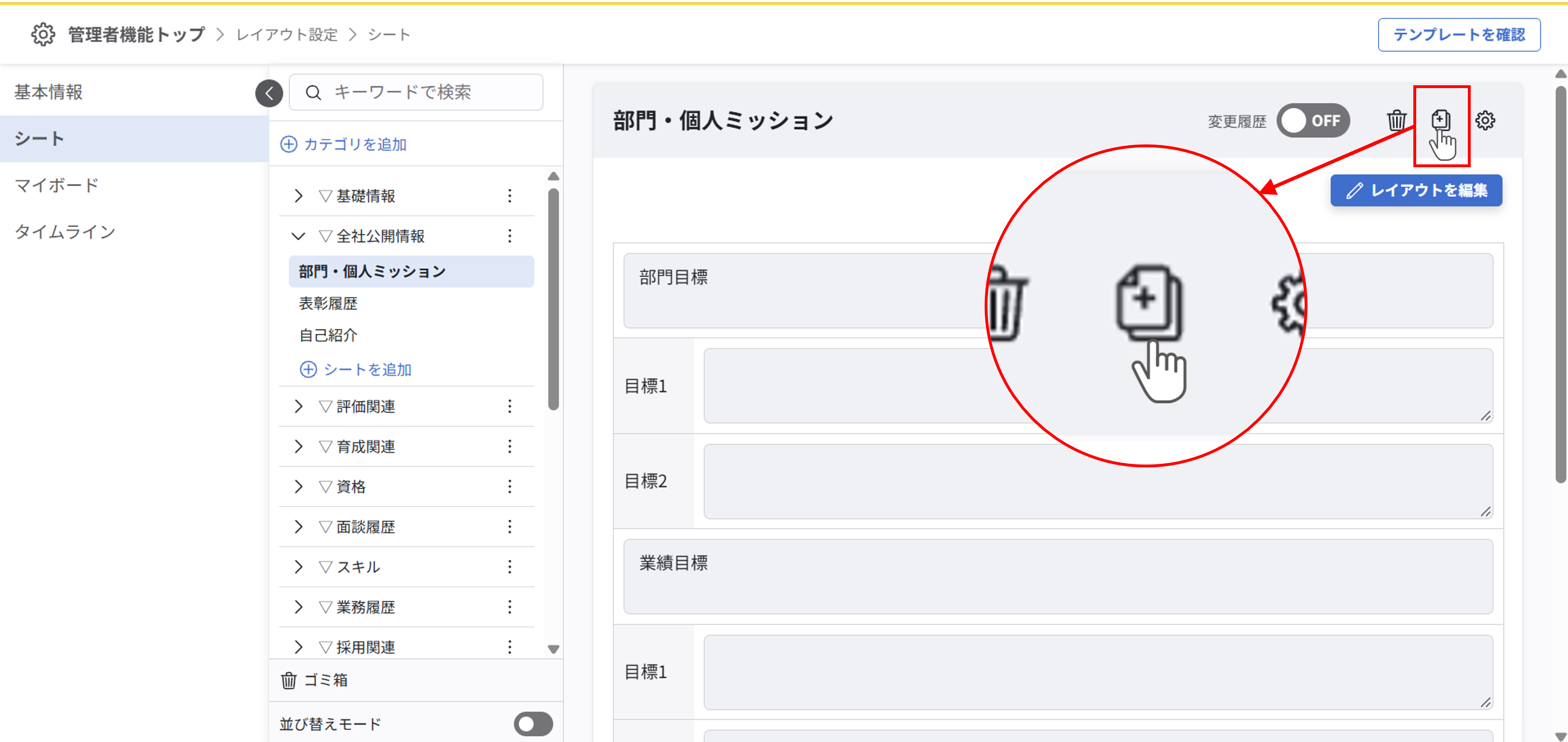Open the three-dot menu for 資格
1568x742 pixels.
tap(510, 486)
